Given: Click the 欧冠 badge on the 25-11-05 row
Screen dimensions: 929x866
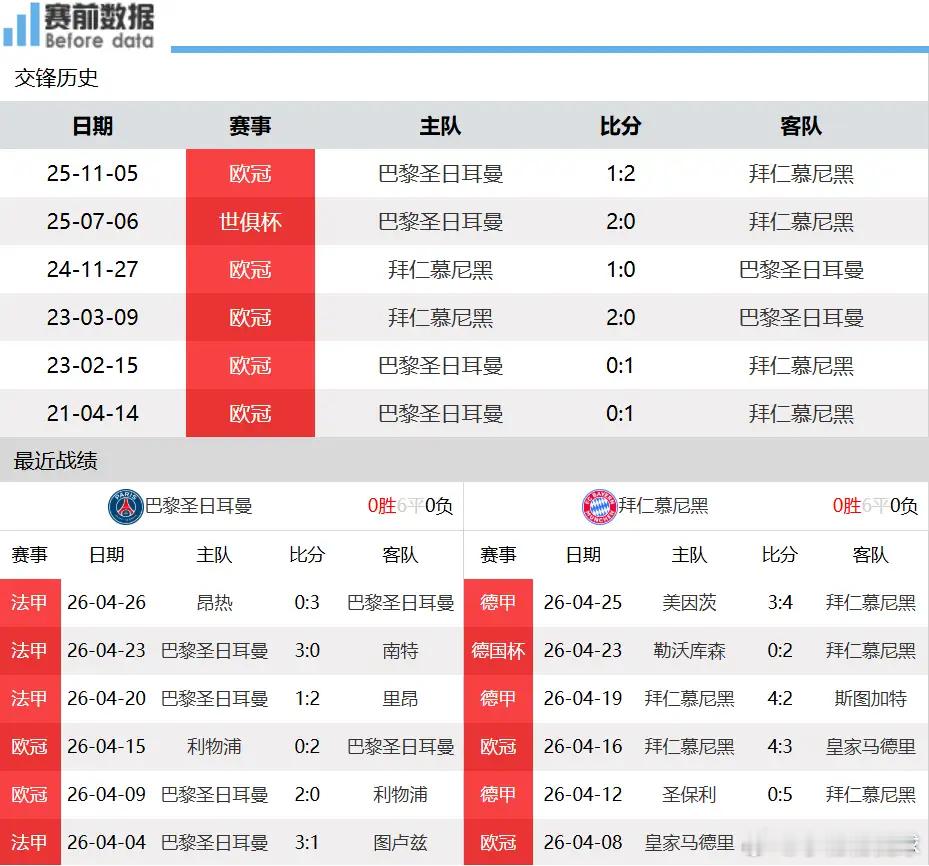Looking at the screenshot, I should pyautogui.click(x=250, y=173).
